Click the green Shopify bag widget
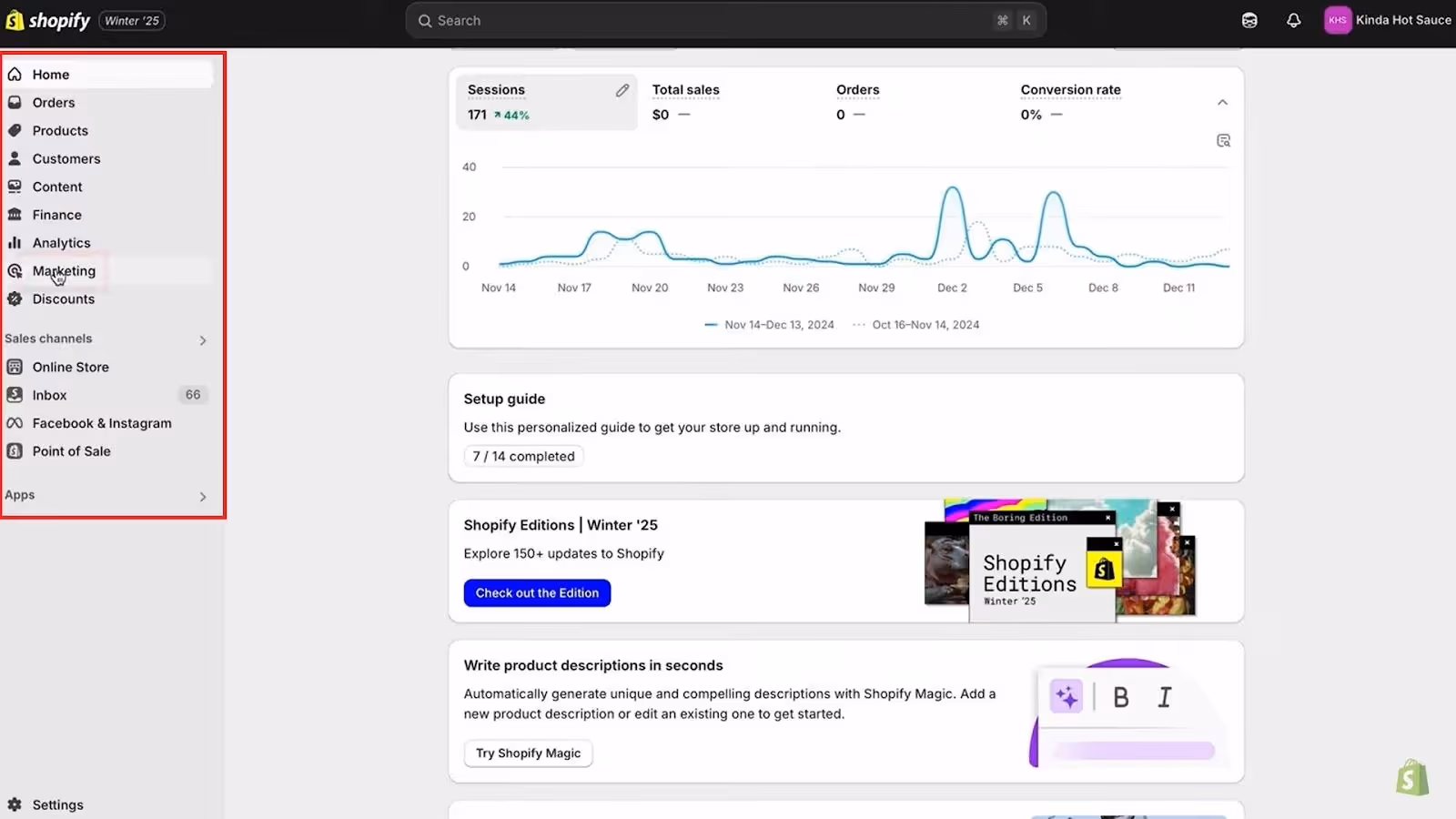1456x819 pixels. click(1412, 778)
